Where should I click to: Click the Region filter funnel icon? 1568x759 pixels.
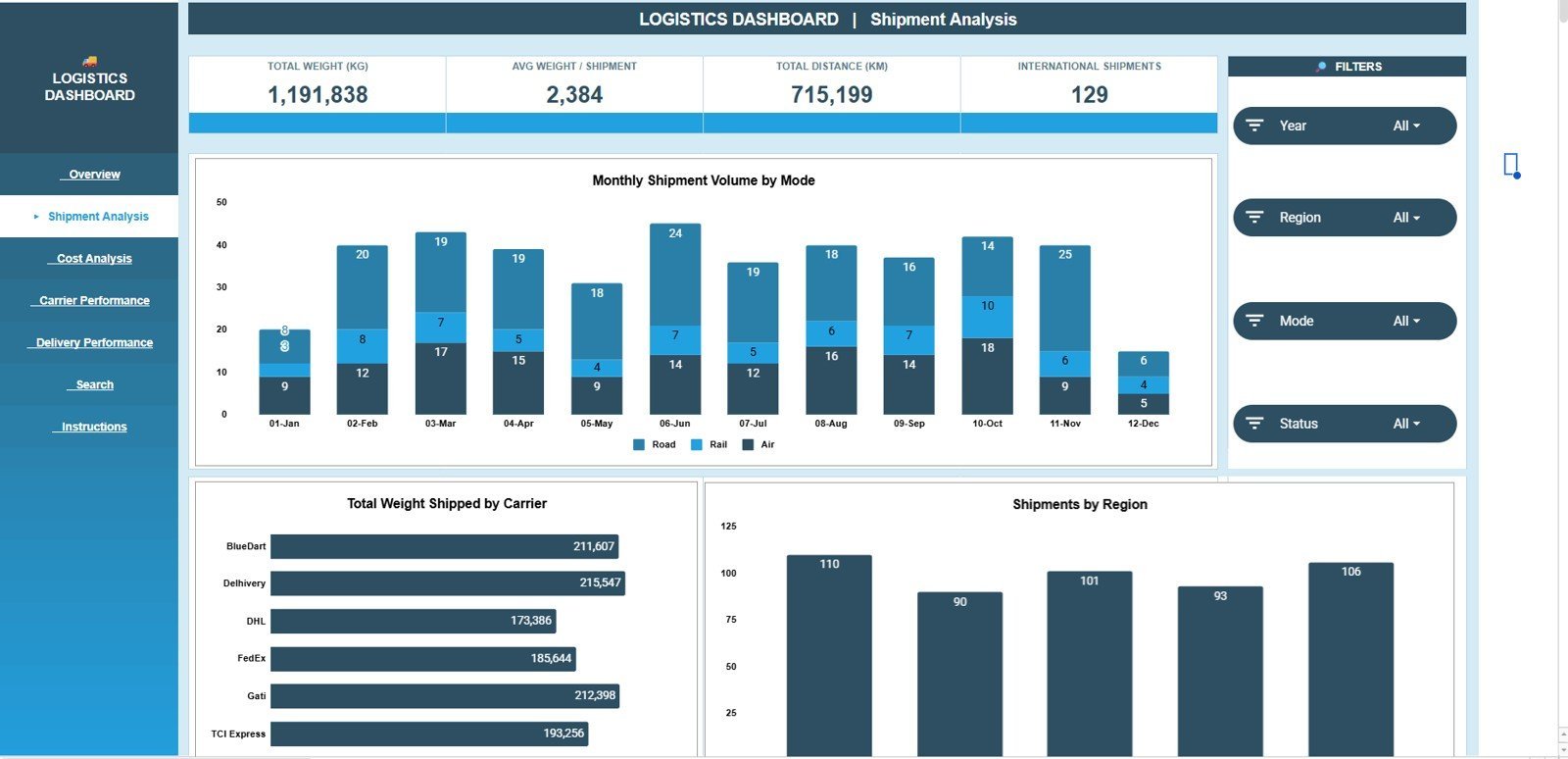point(1254,218)
